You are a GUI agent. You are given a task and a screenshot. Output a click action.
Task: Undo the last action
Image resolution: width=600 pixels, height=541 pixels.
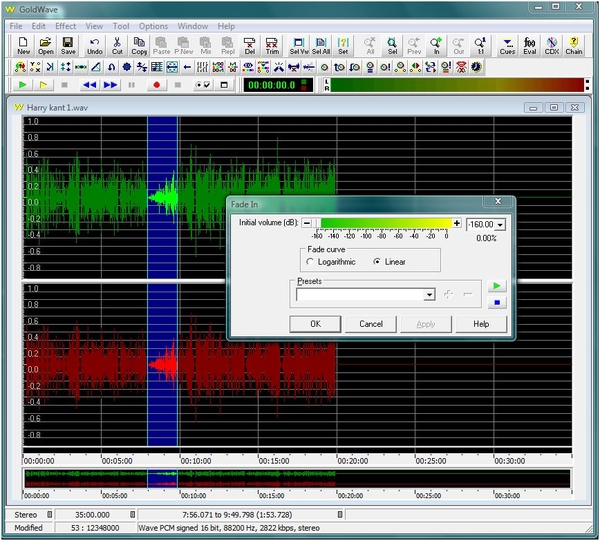(95, 46)
